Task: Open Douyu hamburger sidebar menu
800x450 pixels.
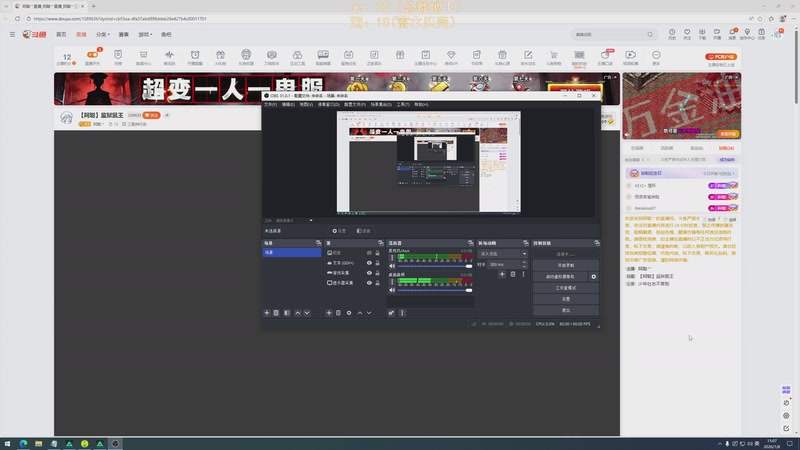Action: 12,34
